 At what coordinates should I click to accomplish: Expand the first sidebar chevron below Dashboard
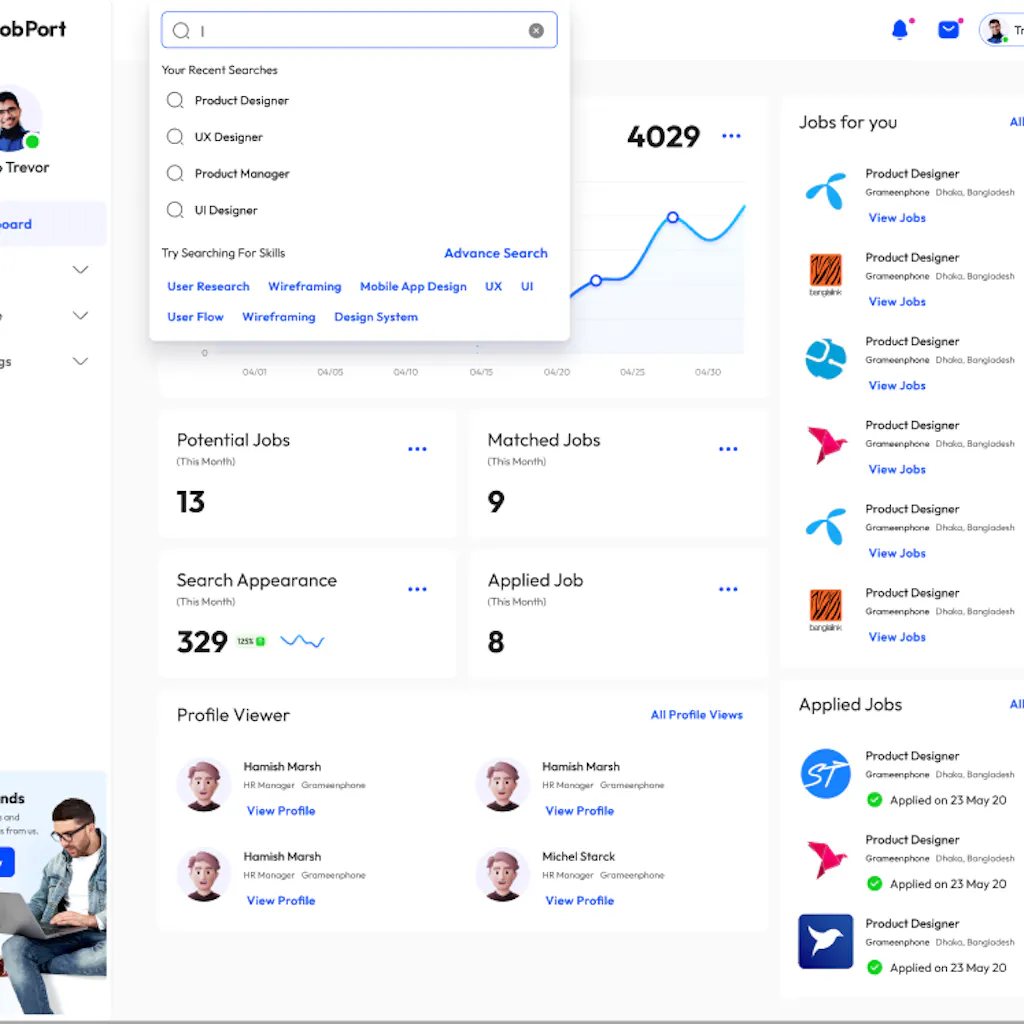point(81,270)
